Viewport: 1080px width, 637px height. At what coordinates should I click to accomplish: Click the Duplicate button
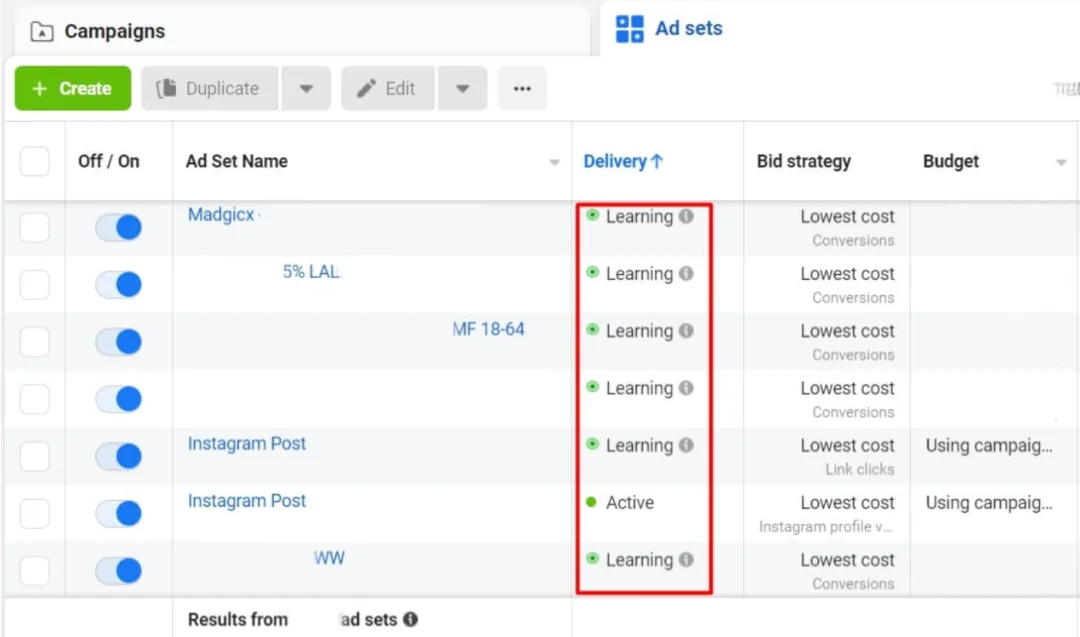coord(210,88)
